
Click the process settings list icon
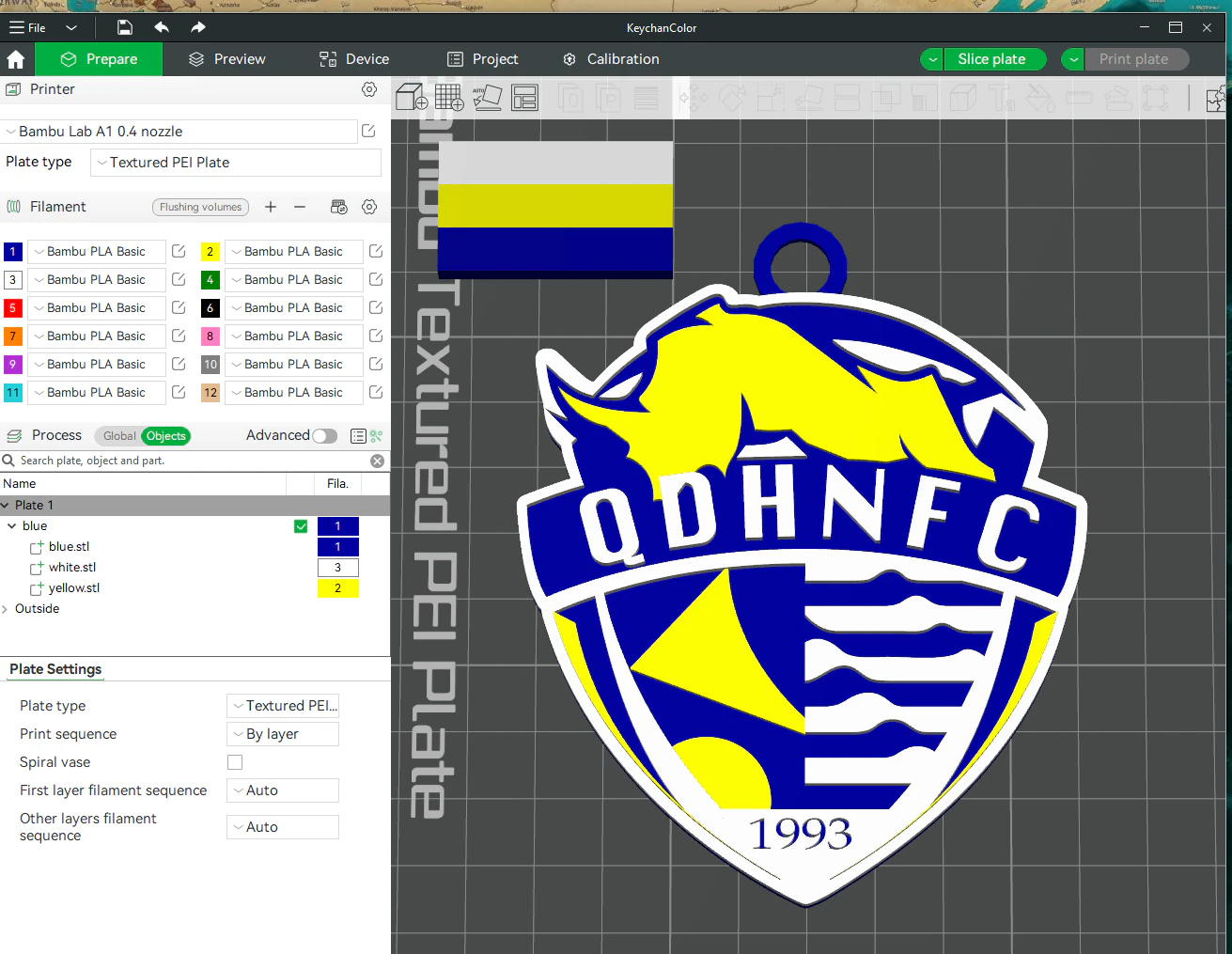pyautogui.click(x=358, y=436)
